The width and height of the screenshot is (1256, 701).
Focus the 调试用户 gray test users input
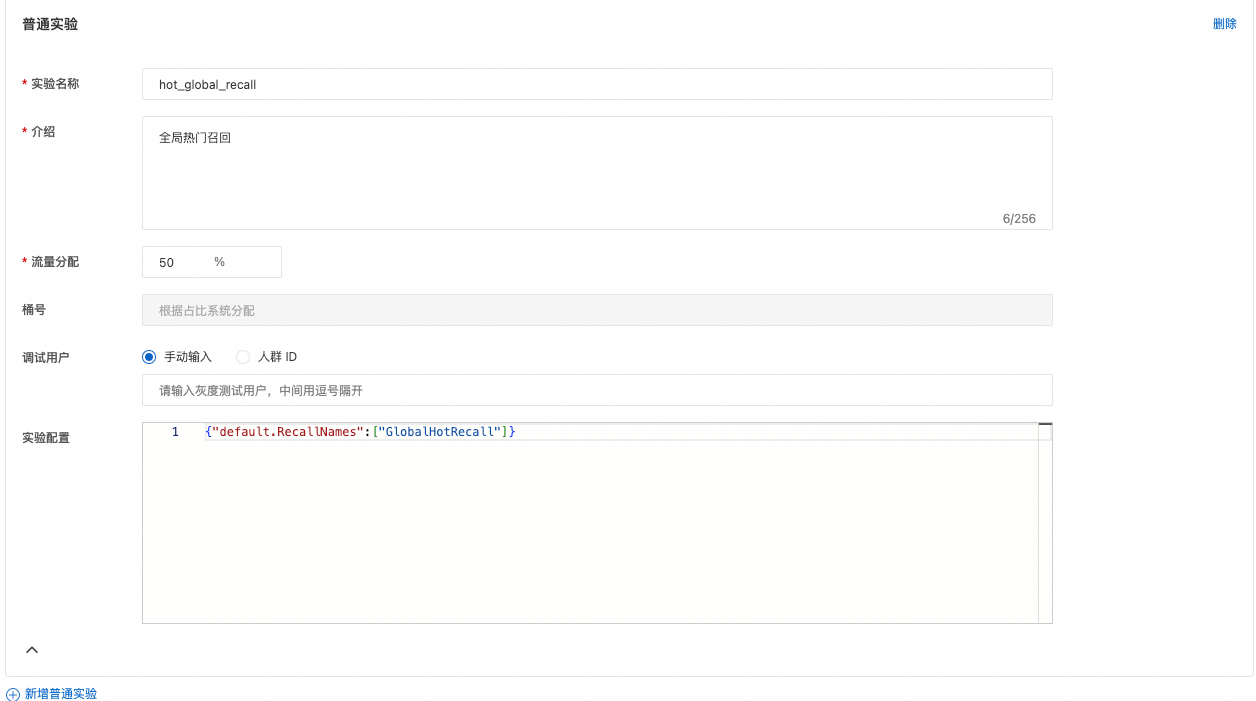(x=597, y=390)
